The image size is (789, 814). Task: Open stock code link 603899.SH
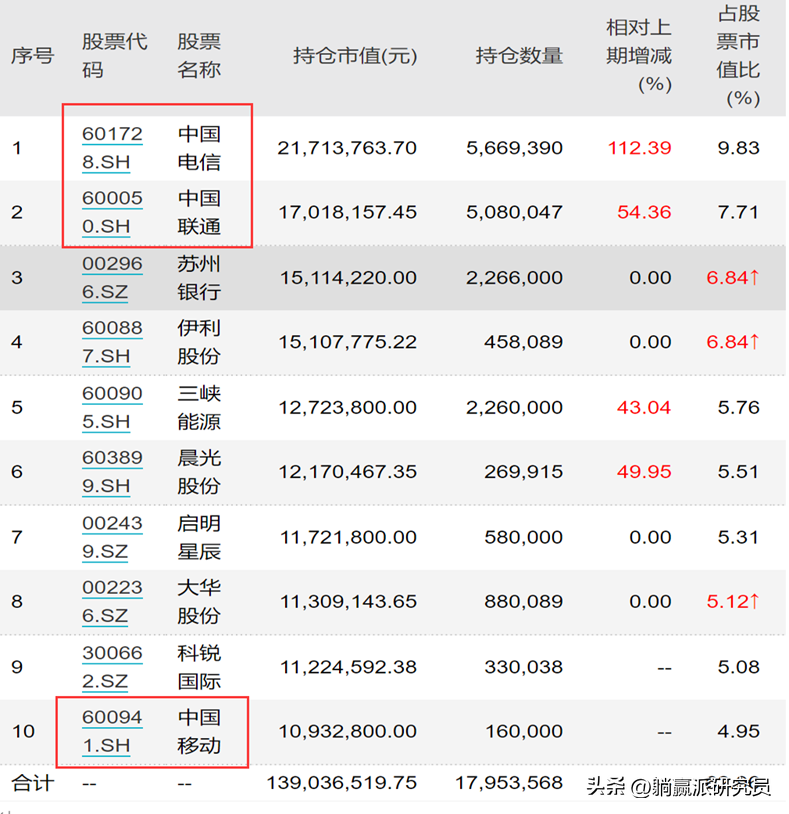[112, 472]
